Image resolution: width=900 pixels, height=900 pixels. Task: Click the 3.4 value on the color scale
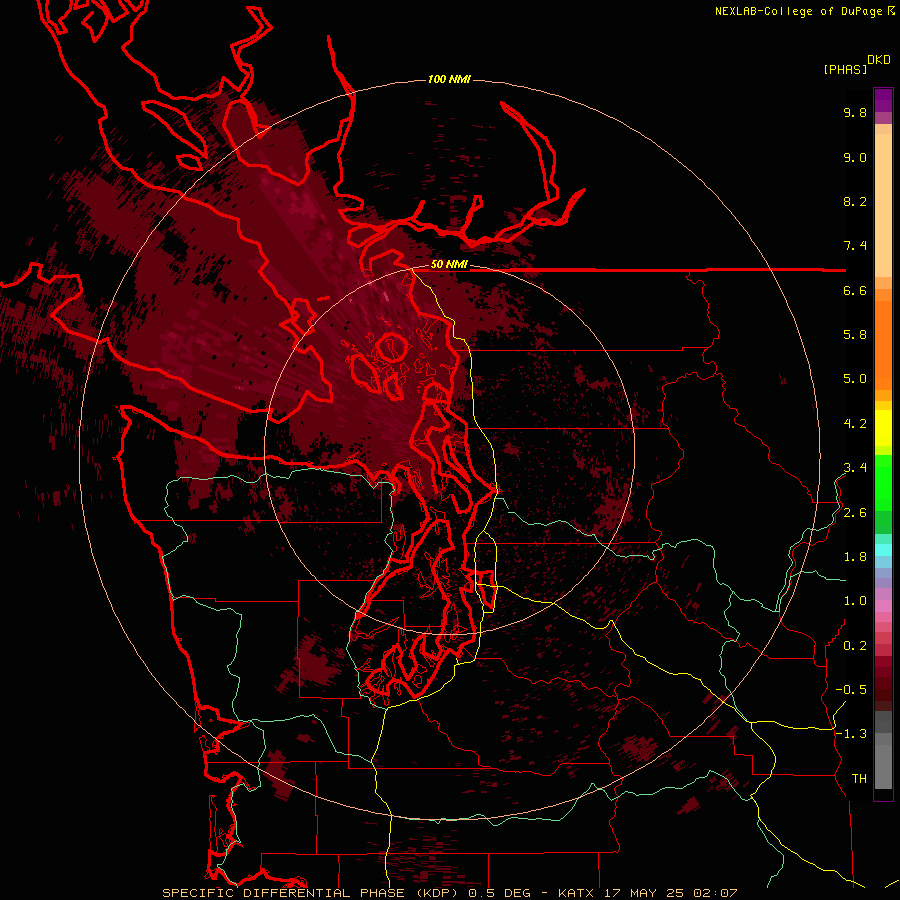click(855, 468)
